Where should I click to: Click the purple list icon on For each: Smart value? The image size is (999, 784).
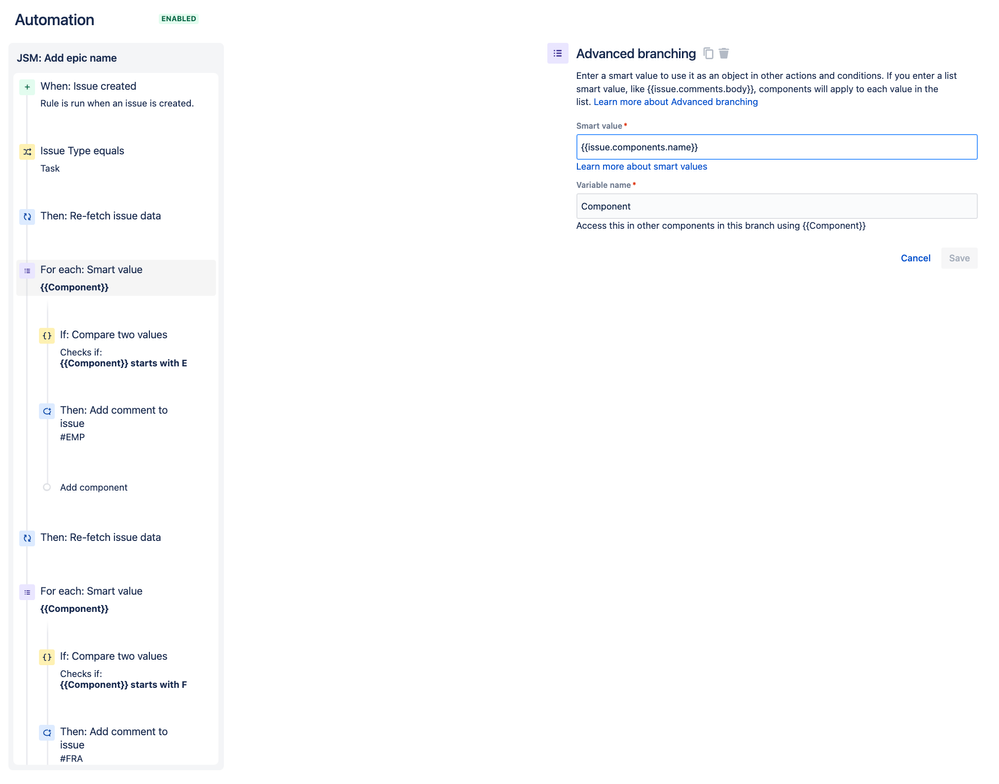(27, 271)
